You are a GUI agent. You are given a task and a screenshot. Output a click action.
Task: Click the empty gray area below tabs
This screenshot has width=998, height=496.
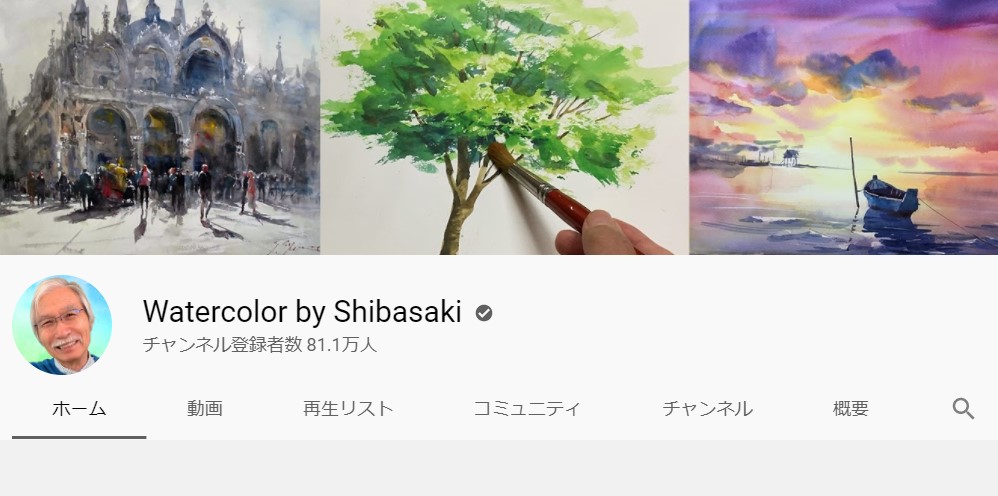(499, 468)
